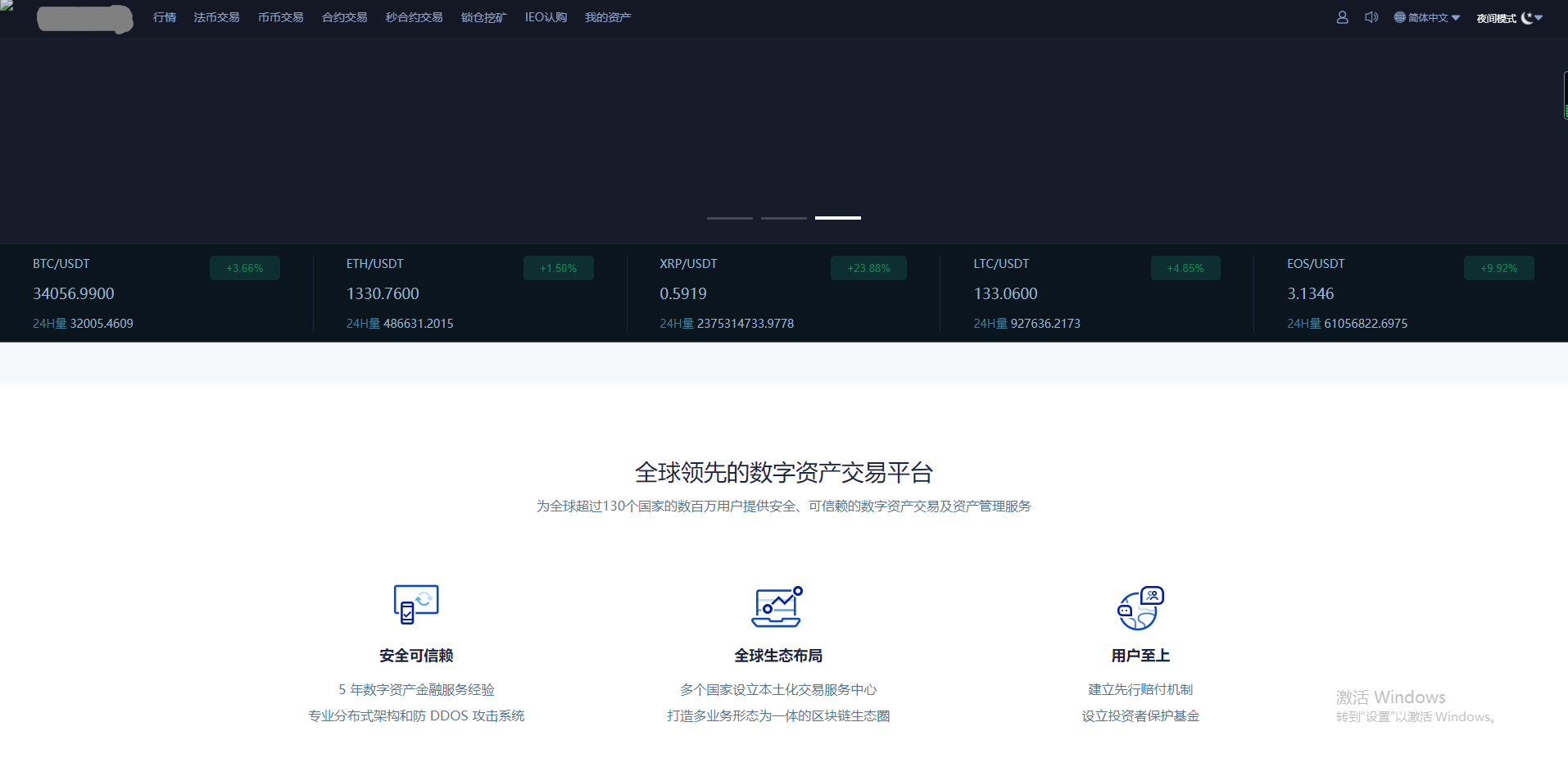Image resolution: width=1568 pixels, height=763 pixels.
Task: Open 合约交易 navigation item
Action: (344, 17)
